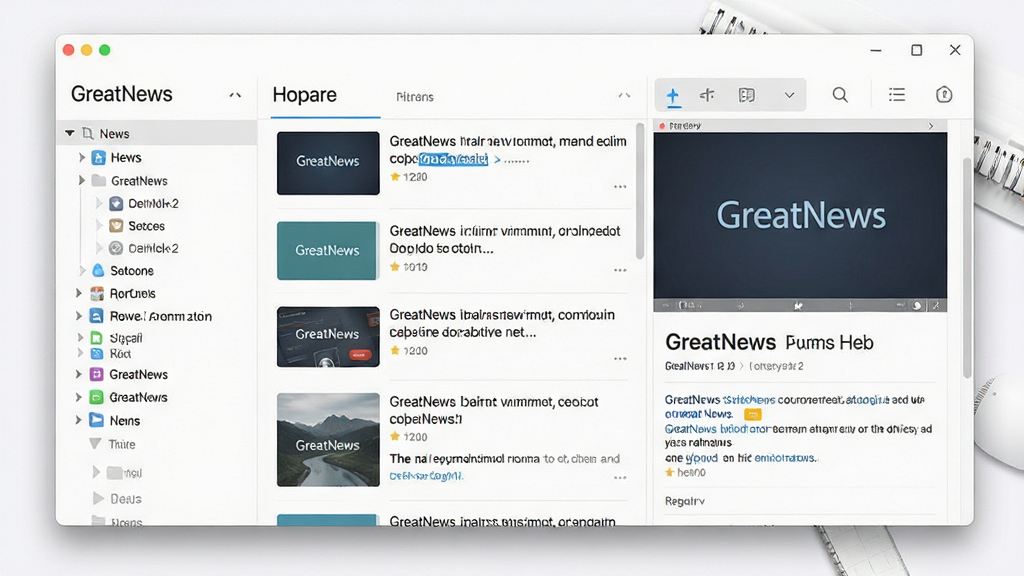Open the highlighted blue link in first article
Viewport: 1024px width, 576px height.
pos(453,159)
